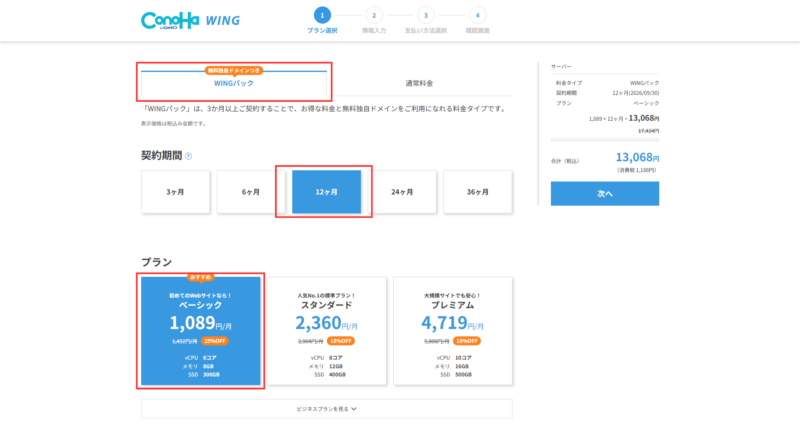This screenshot has width=800, height=436.
Task: Choose the ベーシック plan card
Action: tap(201, 332)
